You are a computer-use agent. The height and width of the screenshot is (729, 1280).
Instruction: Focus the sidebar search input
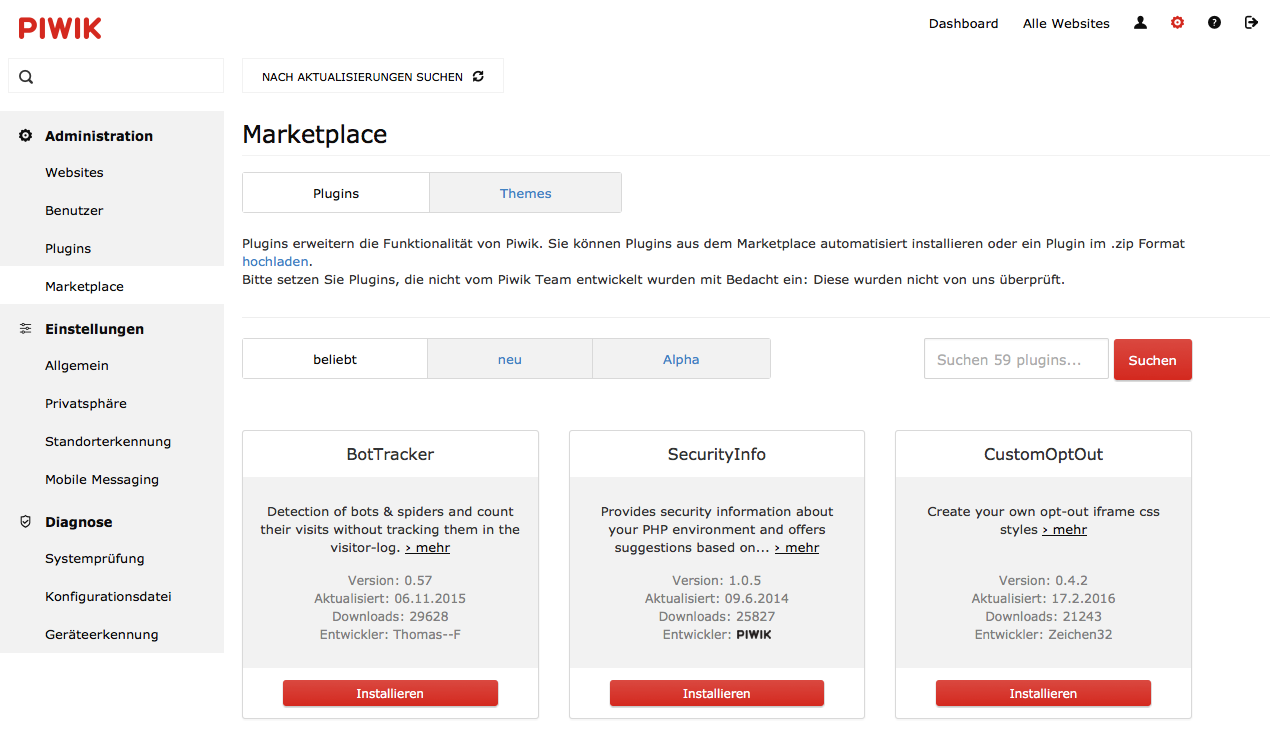pyautogui.click(x=116, y=76)
